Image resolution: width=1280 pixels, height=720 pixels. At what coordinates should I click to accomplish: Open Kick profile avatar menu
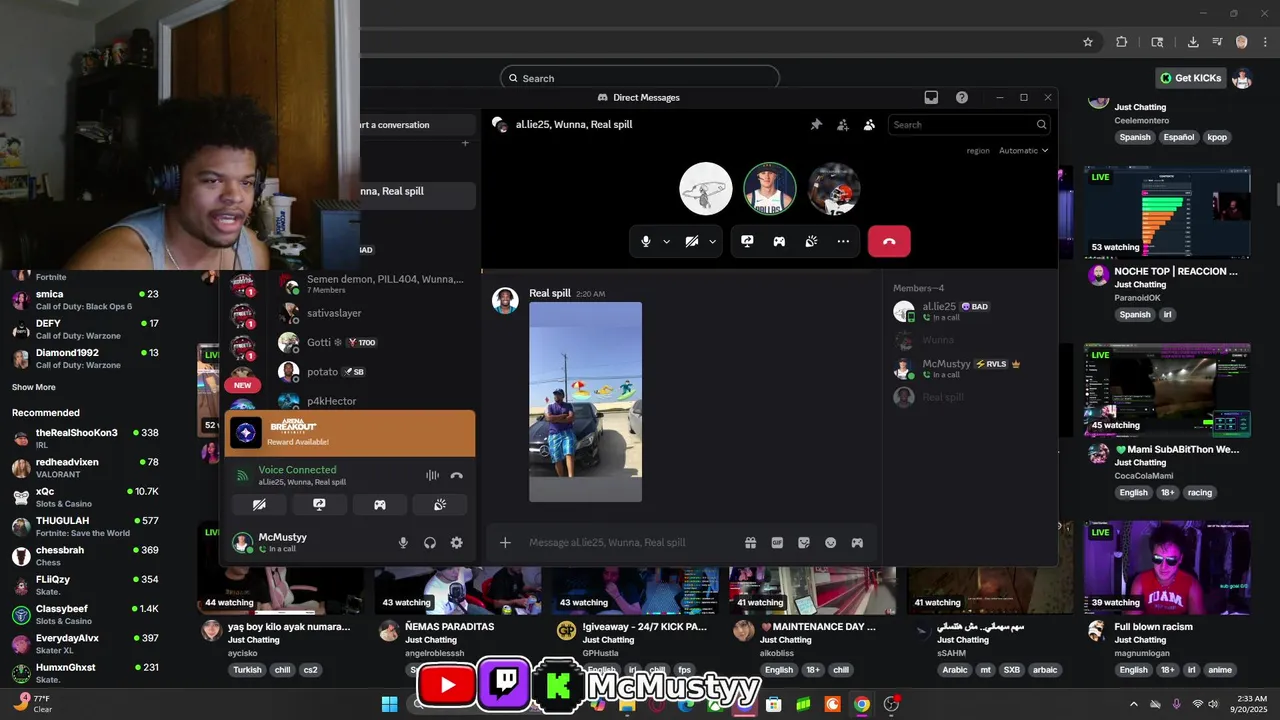click(1242, 78)
